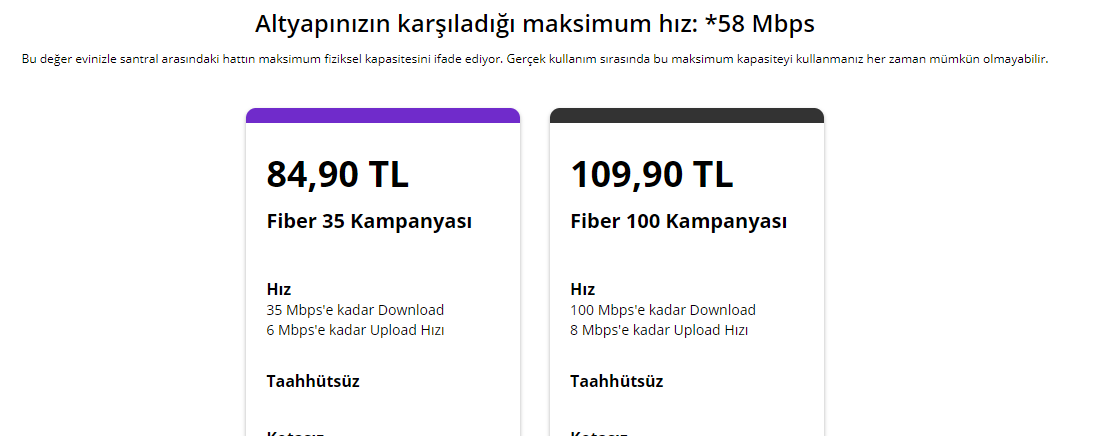The height and width of the screenshot is (436, 1104).
Task: Click the 84,90 TL price
Action: tap(337, 174)
